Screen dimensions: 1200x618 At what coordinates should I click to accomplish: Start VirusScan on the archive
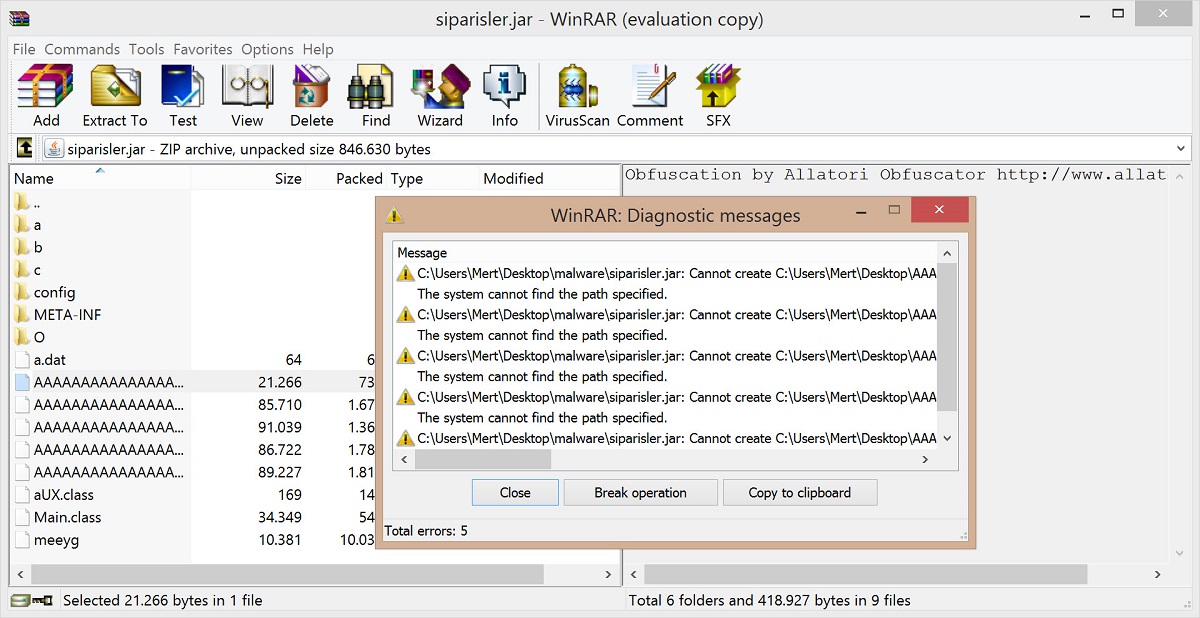[x=577, y=96]
